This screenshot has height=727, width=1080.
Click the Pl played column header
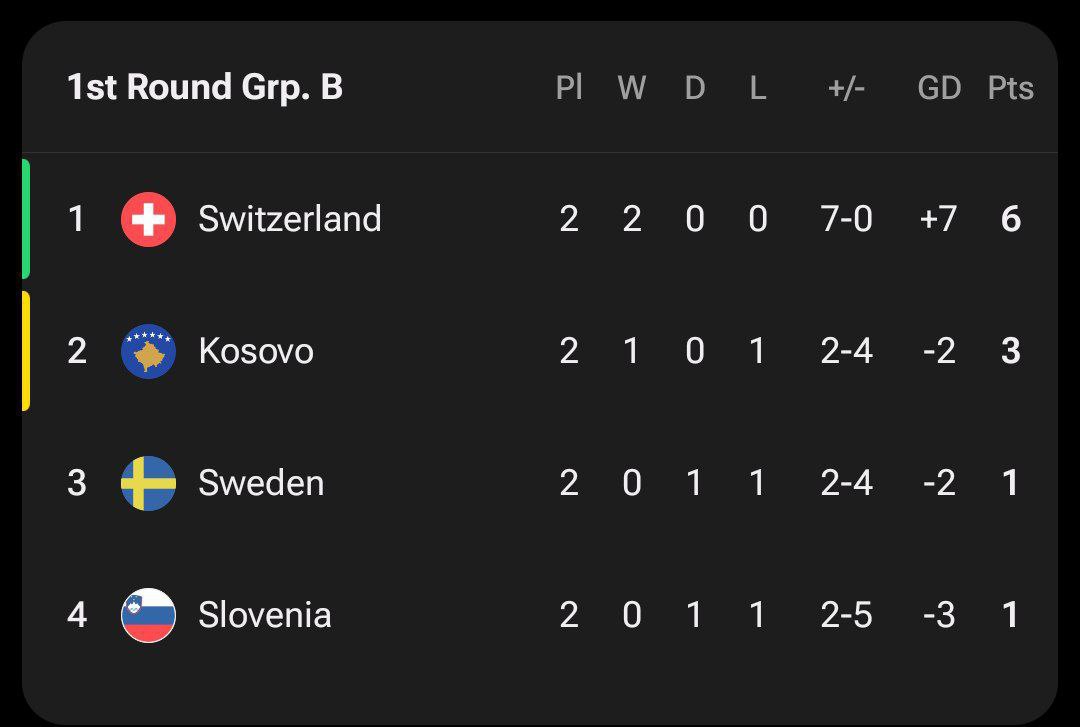pyautogui.click(x=569, y=88)
